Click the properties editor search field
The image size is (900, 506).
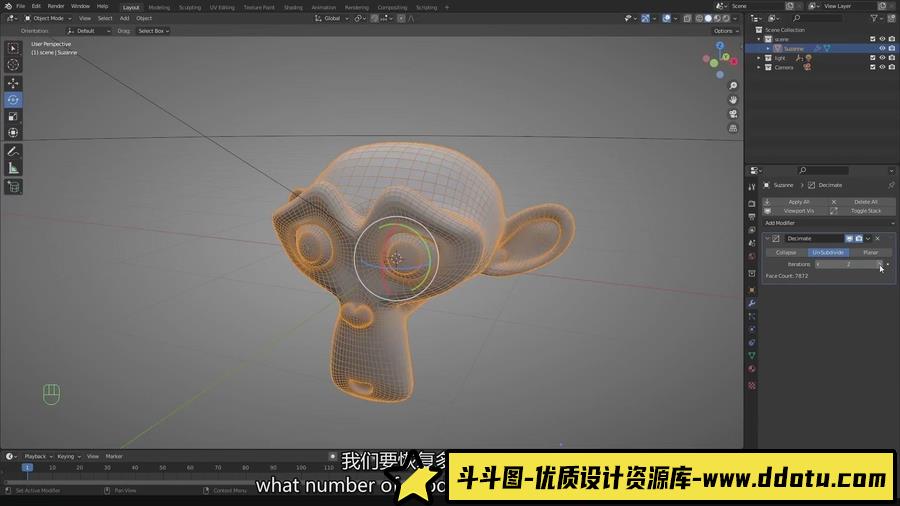[x=823, y=170]
